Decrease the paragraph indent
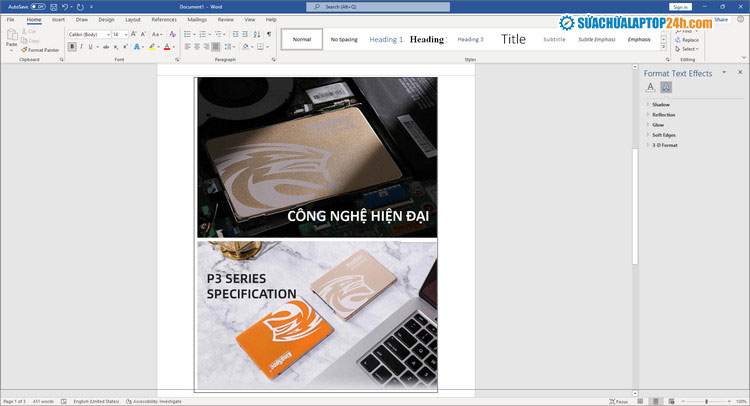Image resolution: width=750 pixels, height=406 pixels. 235,34
